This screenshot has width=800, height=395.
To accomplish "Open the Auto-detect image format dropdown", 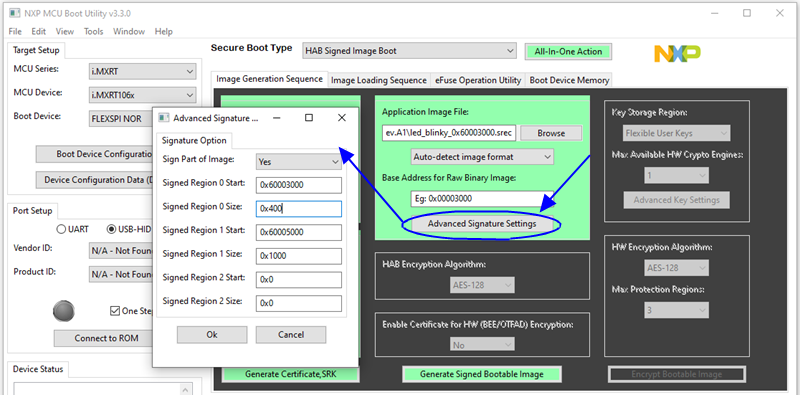I will click(482, 157).
